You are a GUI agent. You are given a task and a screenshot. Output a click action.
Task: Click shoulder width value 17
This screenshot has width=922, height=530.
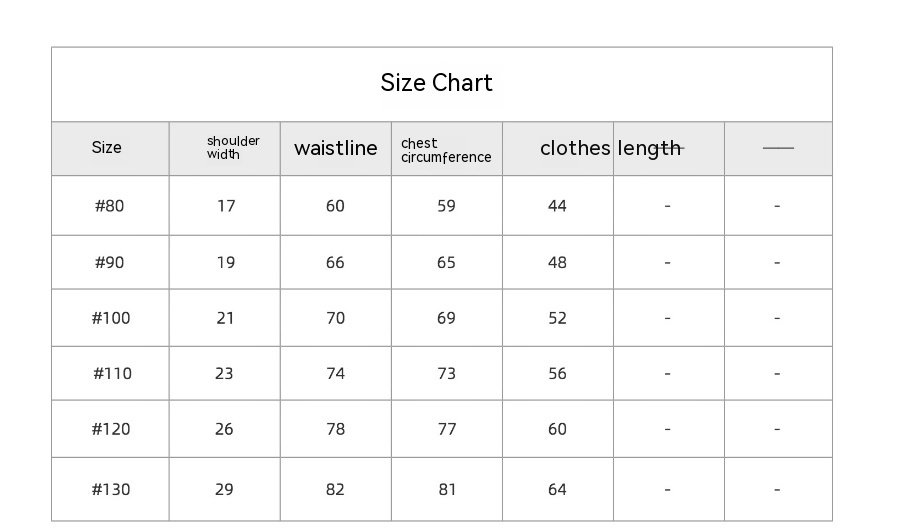point(226,206)
